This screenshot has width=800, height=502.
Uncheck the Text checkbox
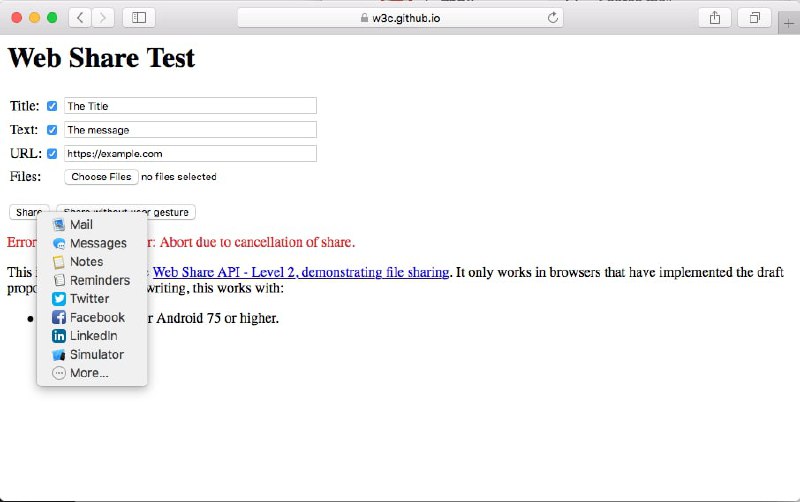point(52,130)
